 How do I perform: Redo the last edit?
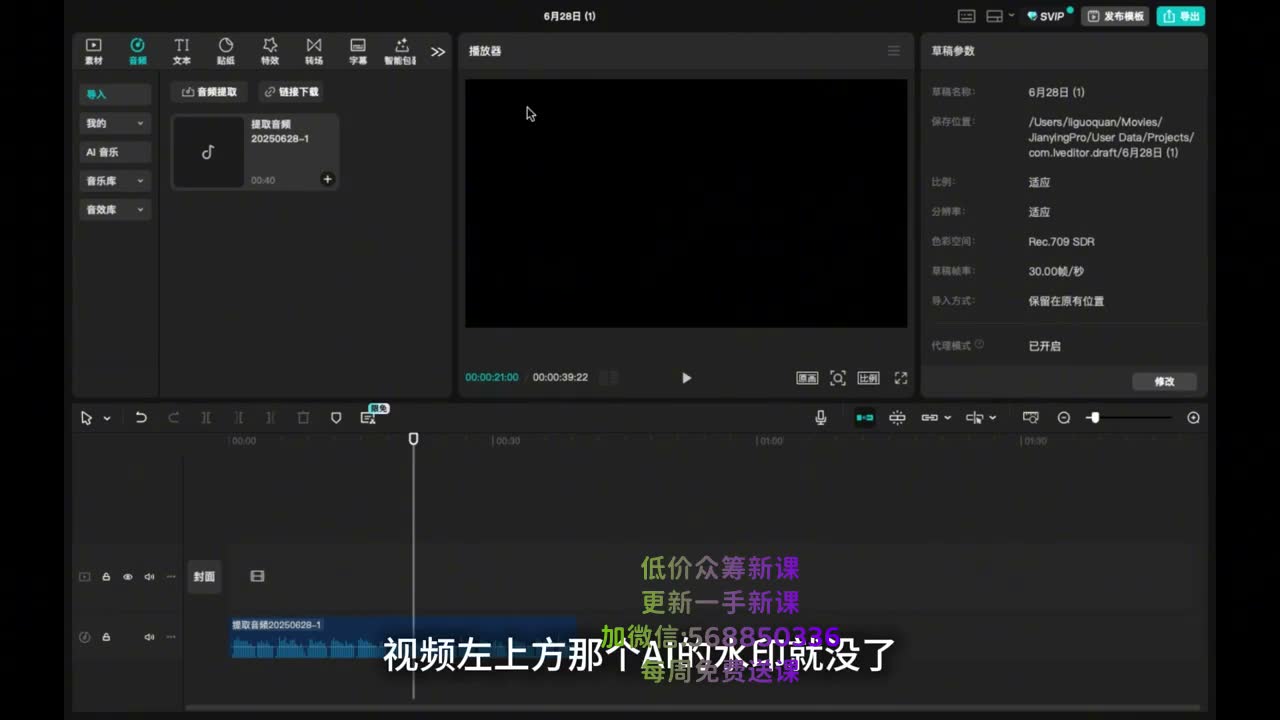point(174,418)
